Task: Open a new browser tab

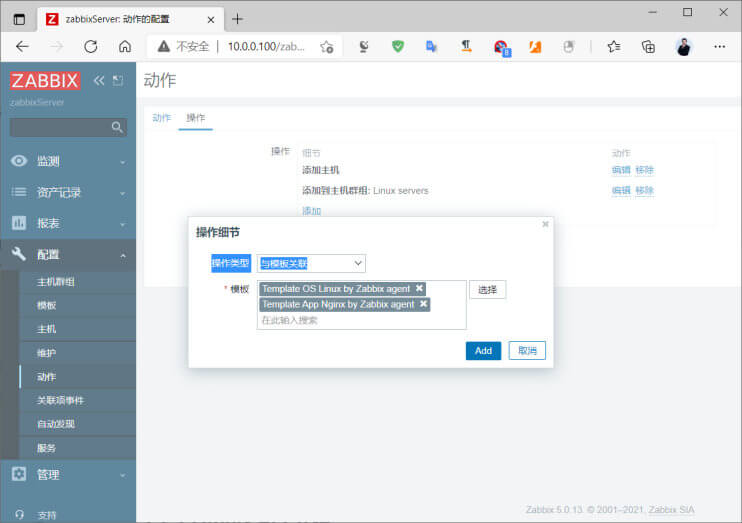Action: (x=238, y=19)
